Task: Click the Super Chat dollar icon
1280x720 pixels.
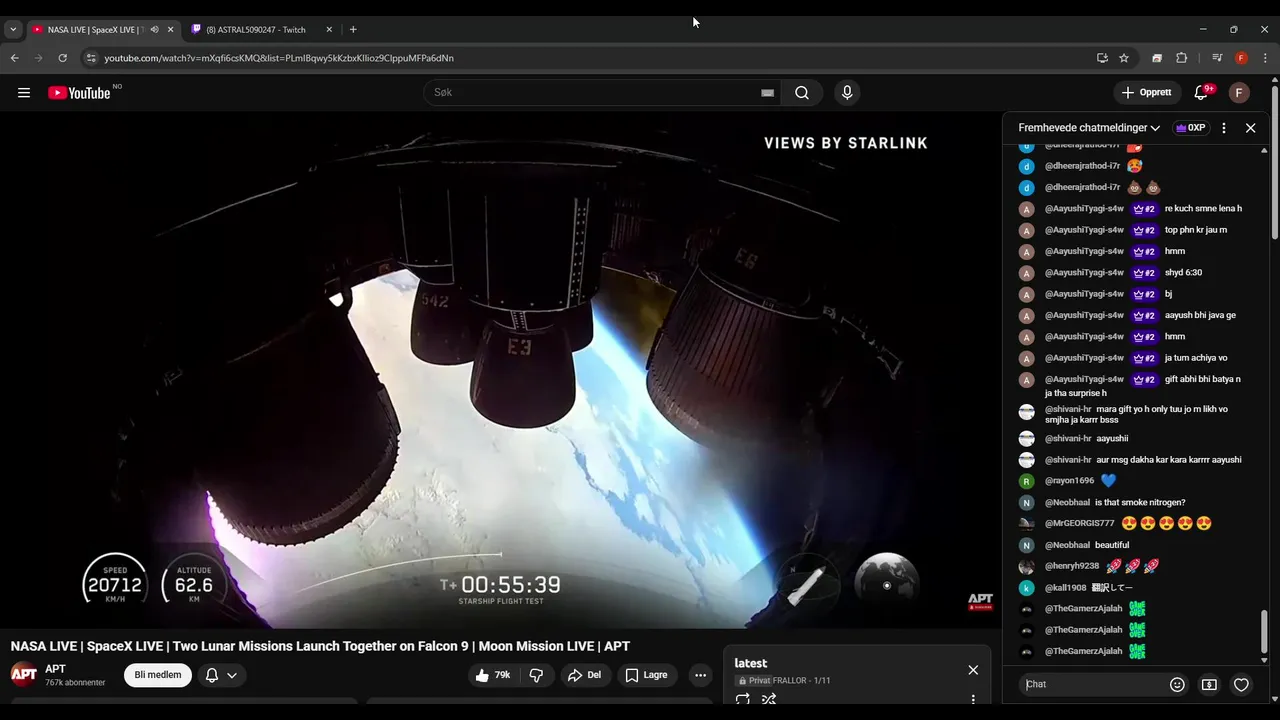Action: click(1209, 685)
